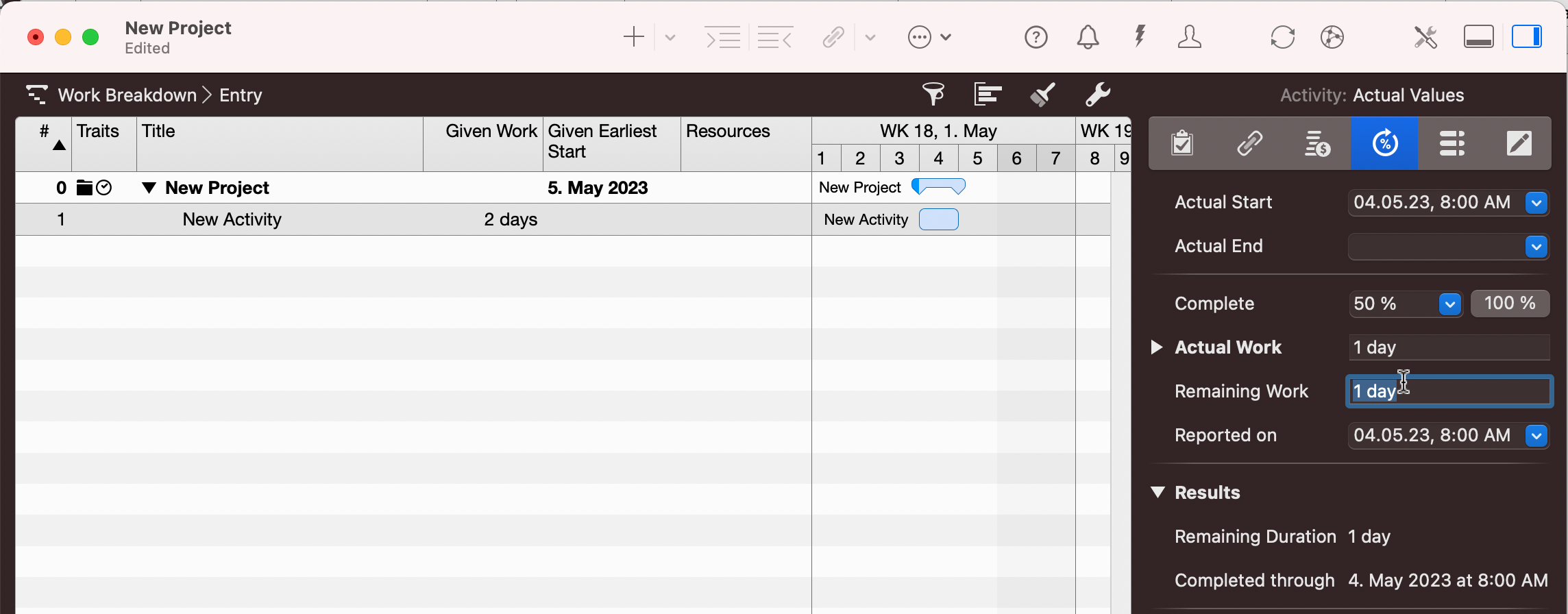Expand the Actual Work disclosure triangle
Image resolution: width=1568 pixels, height=614 pixels.
(1157, 347)
